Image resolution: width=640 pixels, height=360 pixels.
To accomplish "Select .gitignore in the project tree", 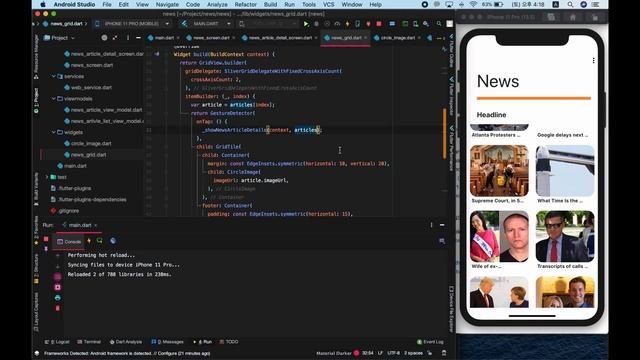I will tap(64, 211).
